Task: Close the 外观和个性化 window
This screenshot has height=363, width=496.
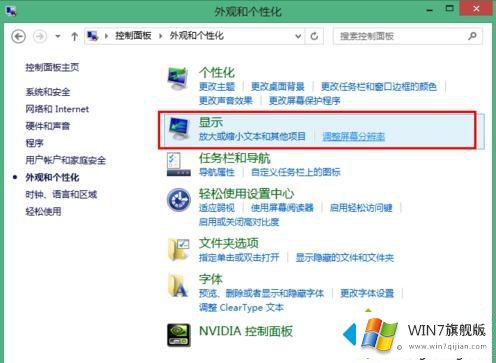Action: (476, 9)
